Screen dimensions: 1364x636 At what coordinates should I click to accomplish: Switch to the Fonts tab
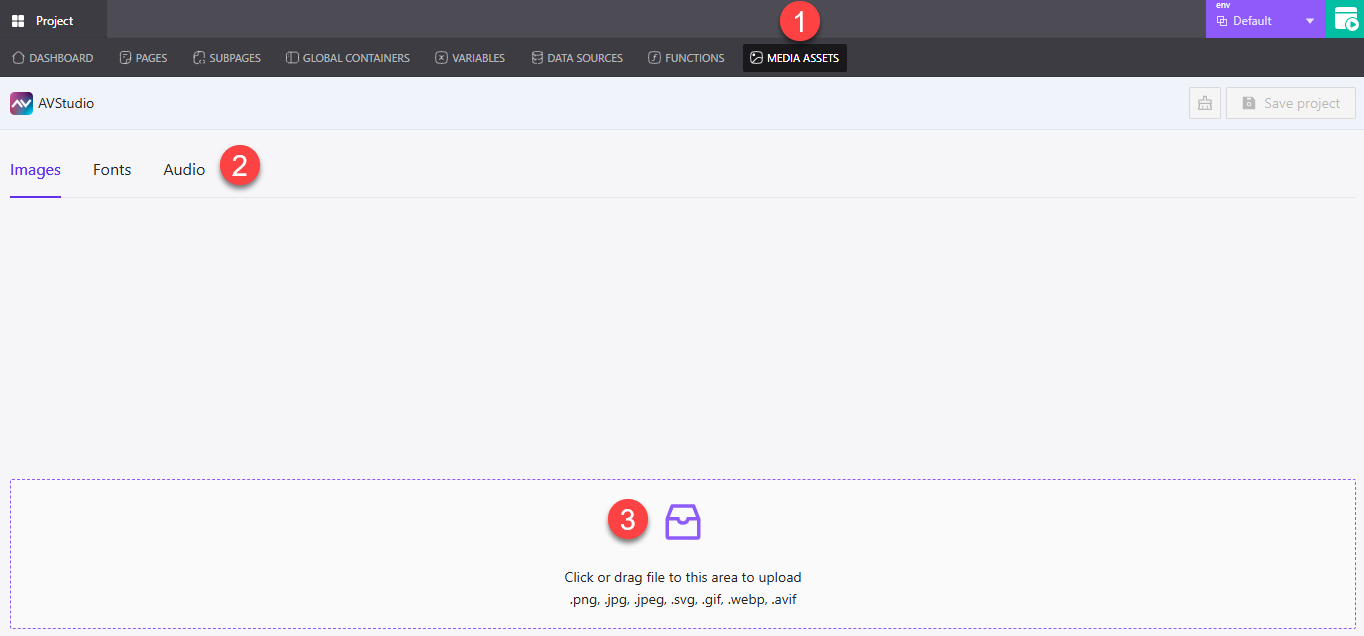(112, 170)
